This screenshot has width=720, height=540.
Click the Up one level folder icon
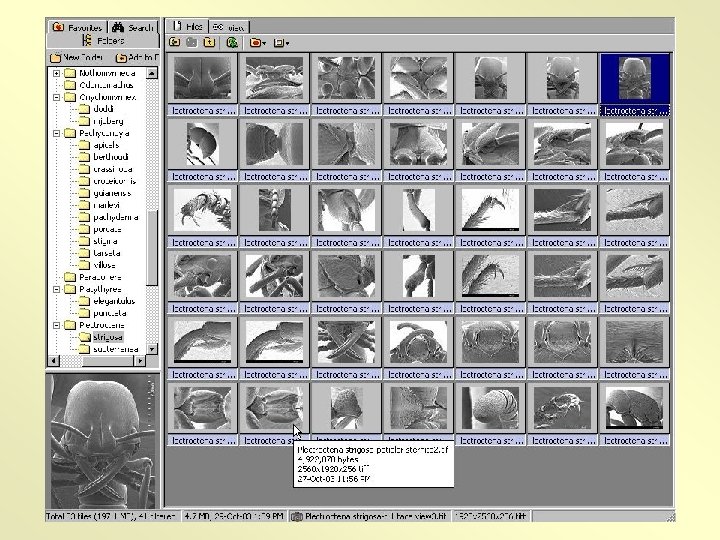pos(209,43)
